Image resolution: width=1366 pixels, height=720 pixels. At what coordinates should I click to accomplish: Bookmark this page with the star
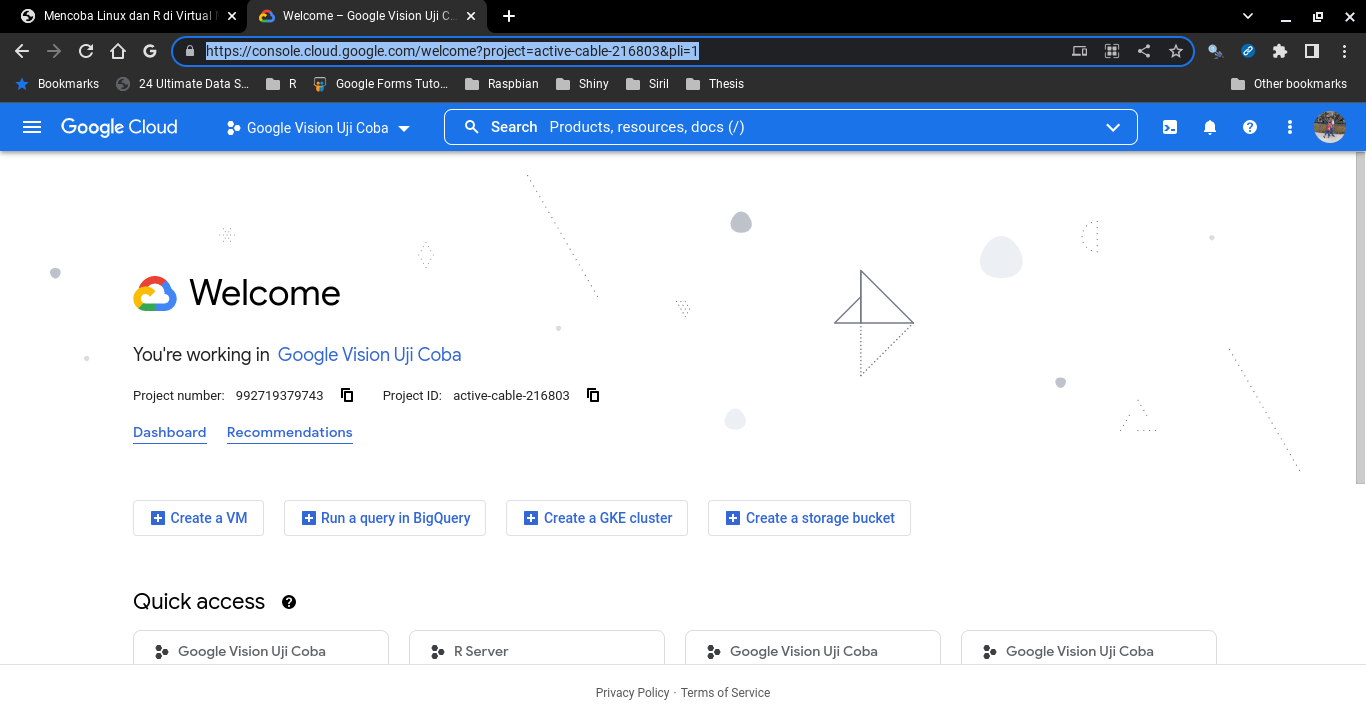(x=1176, y=51)
